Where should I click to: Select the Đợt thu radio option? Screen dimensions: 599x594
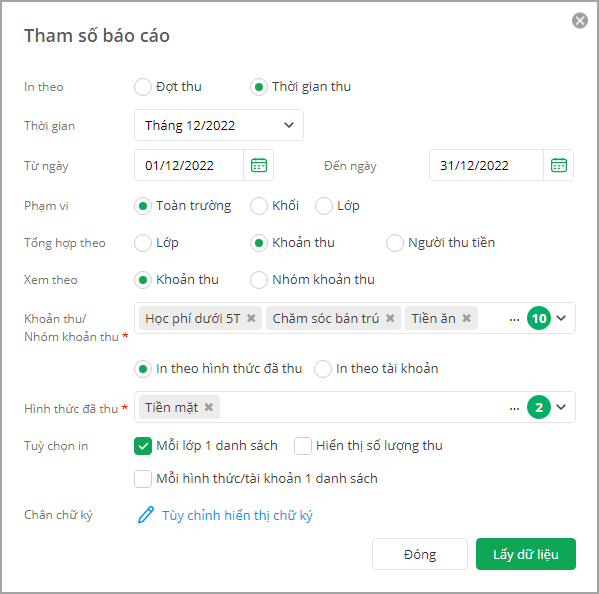(143, 87)
